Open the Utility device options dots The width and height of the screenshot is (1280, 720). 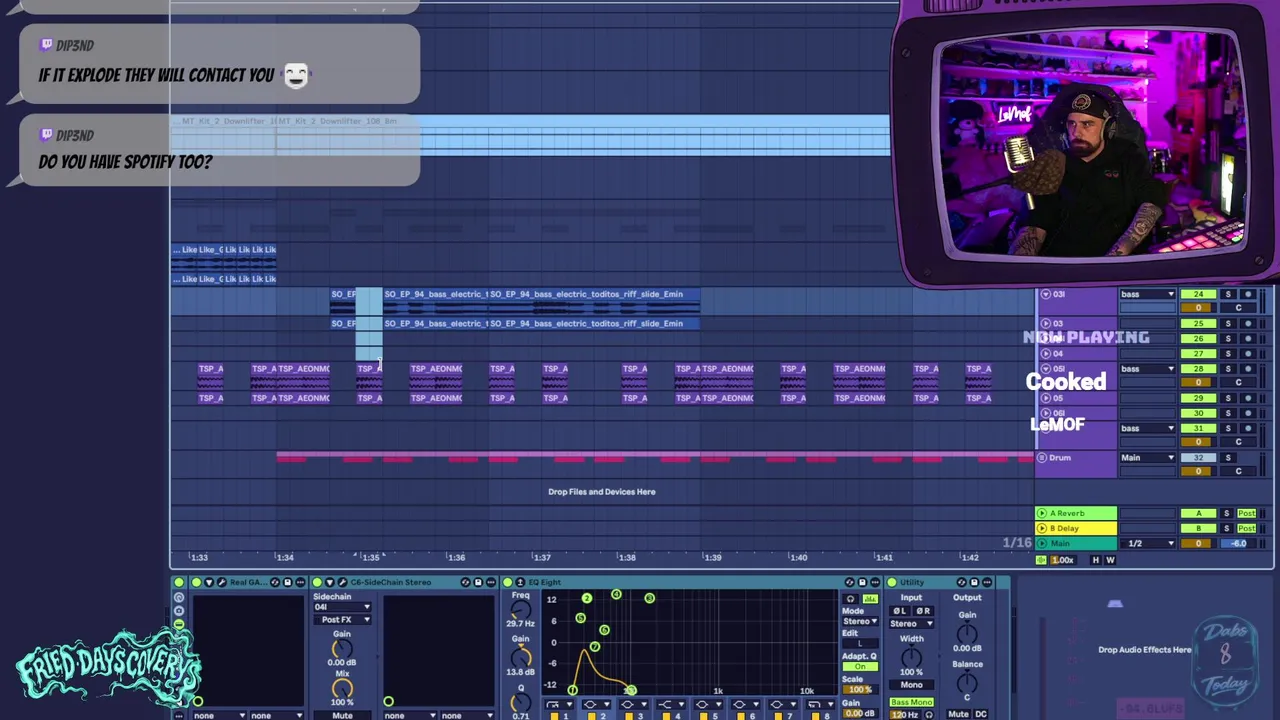(986, 582)
